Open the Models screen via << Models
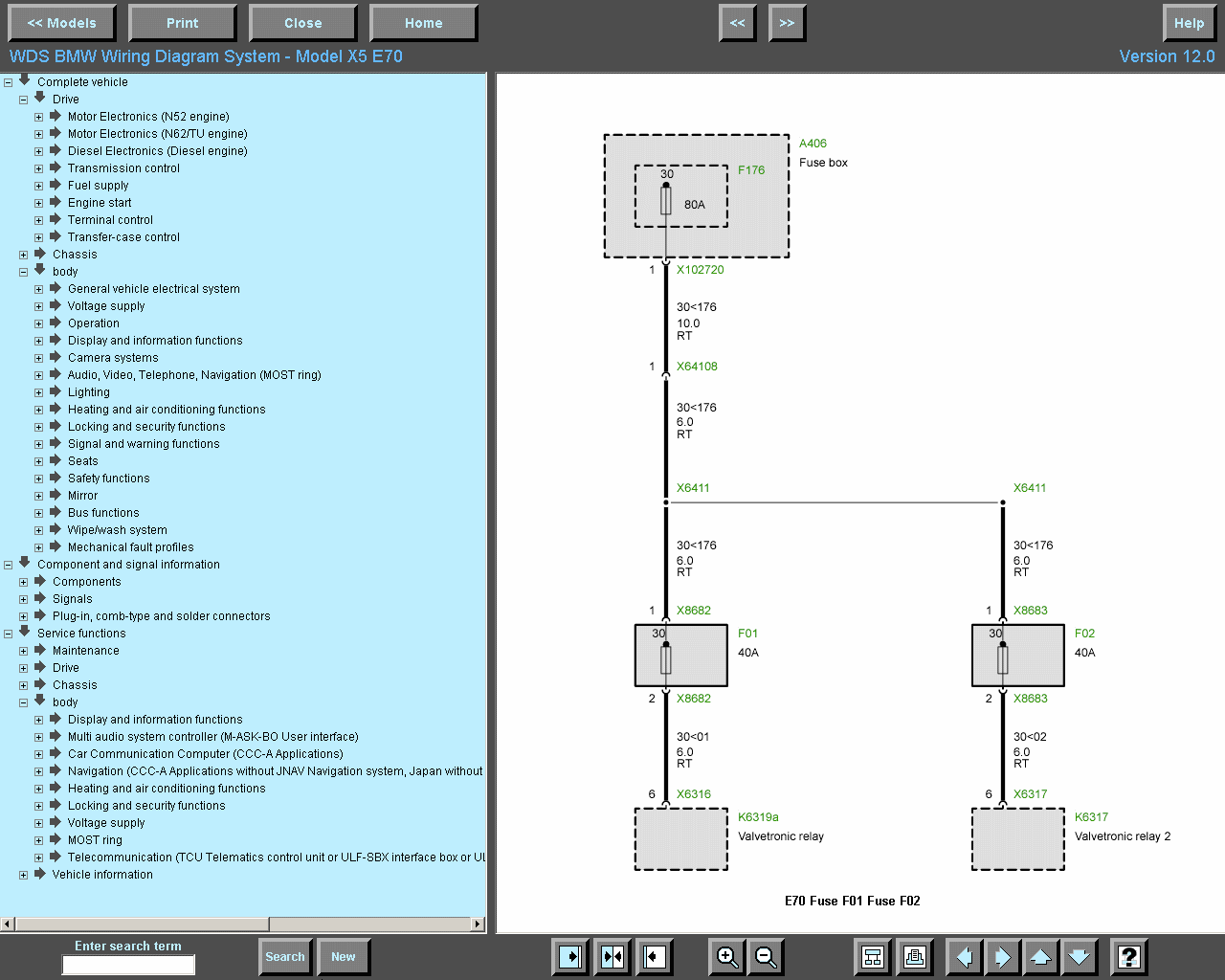This screenshot has width=1225, height=980. 61,23
